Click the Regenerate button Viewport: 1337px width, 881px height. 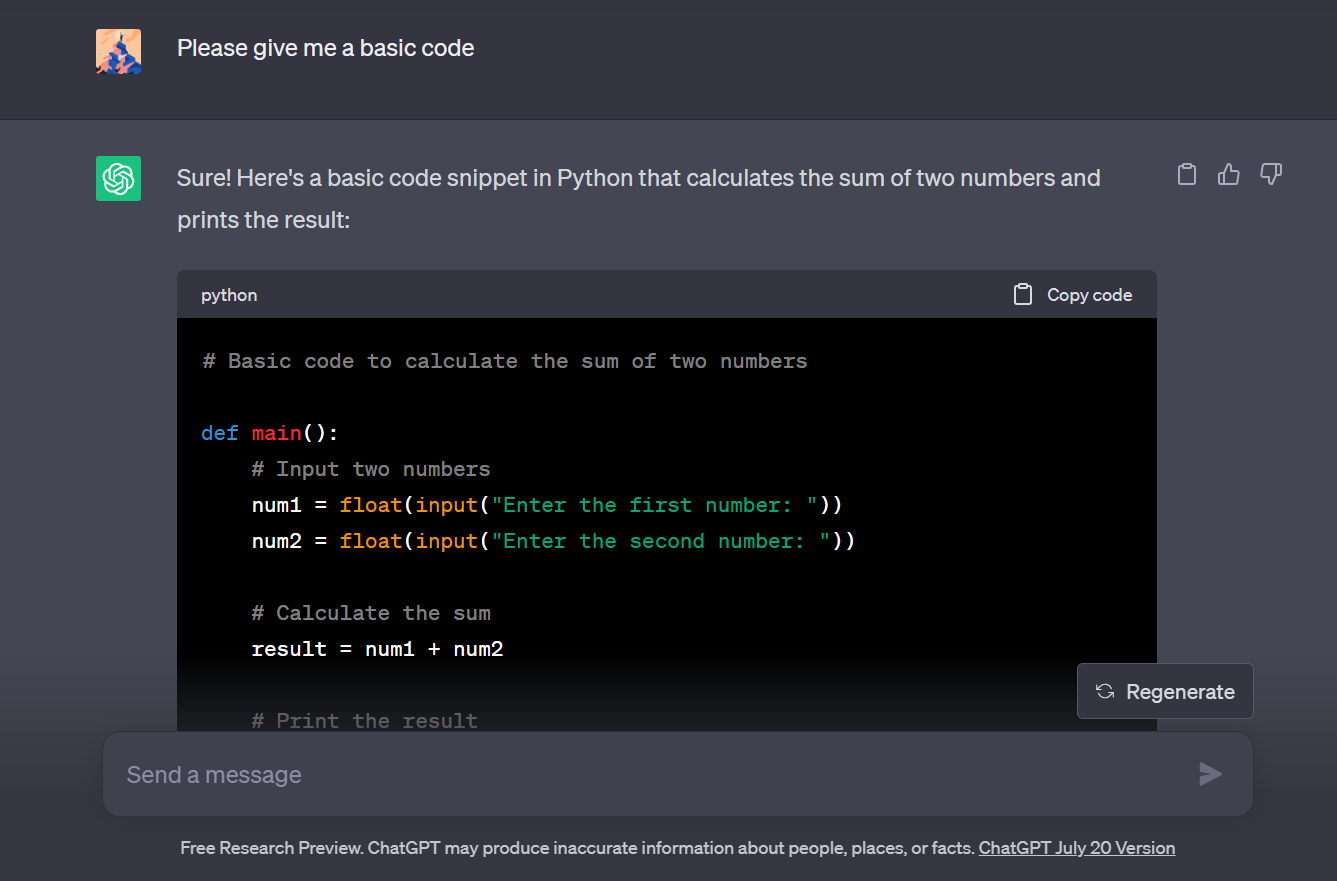1165,690
